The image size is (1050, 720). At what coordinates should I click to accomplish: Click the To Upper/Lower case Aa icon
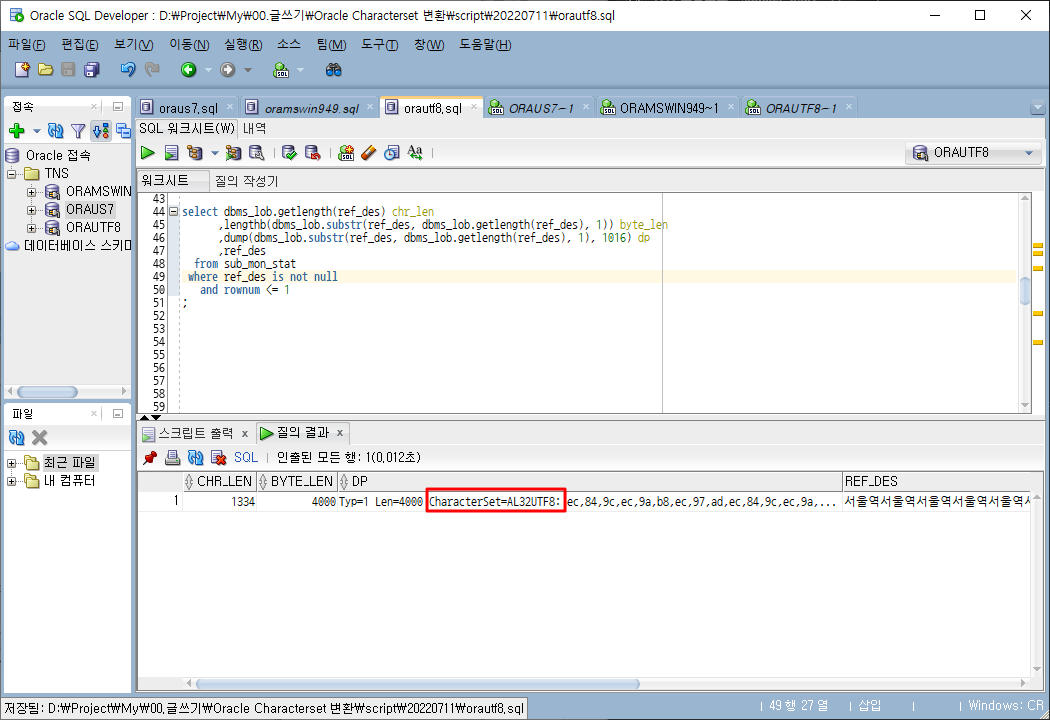(x=415, y=153)
